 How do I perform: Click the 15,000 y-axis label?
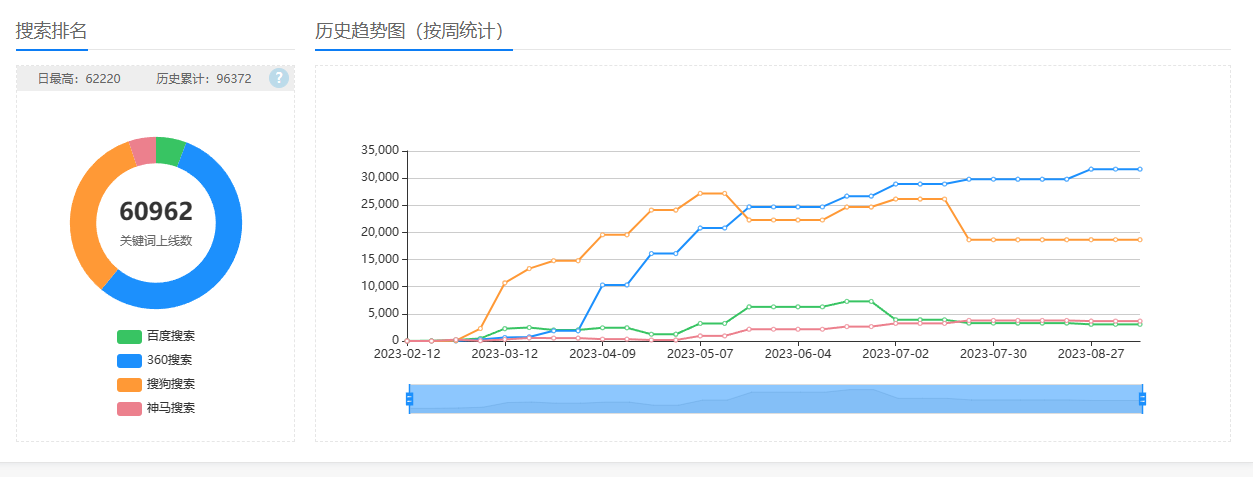[379, 259]
